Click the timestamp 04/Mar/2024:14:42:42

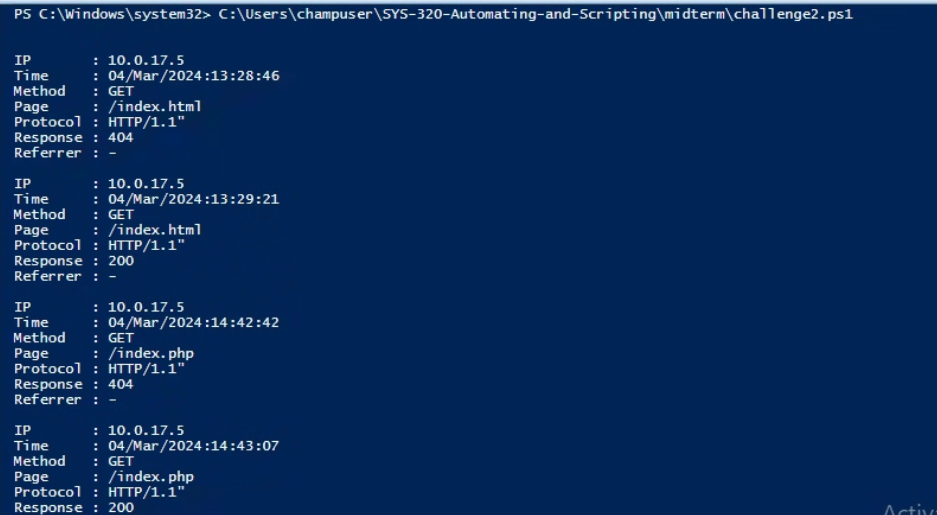click(x=193, y=322)
